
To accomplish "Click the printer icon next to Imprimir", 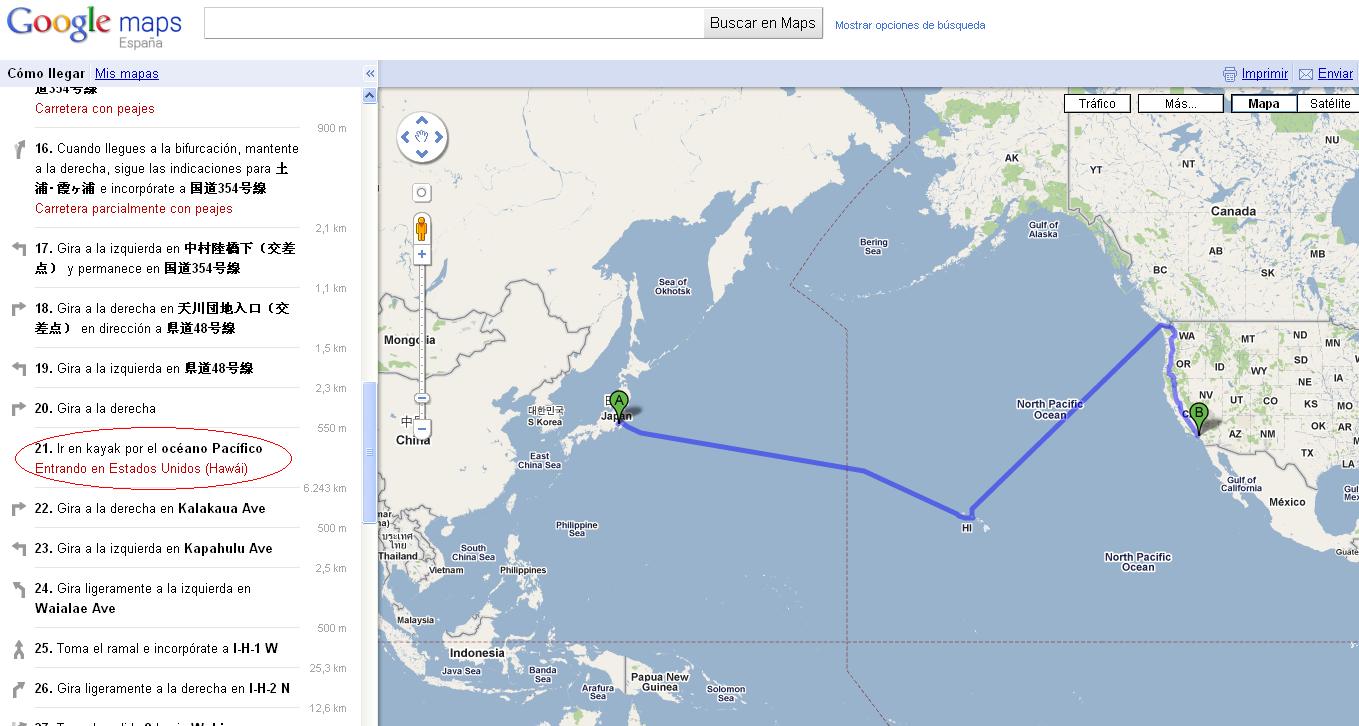I will tap(1230, 74).
